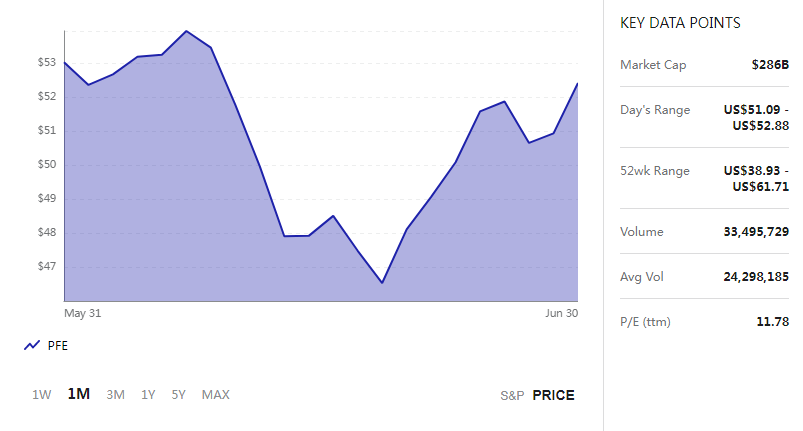Switch chart to 3M range
This screenshot has width=803, height=431.
click(115, 395)
